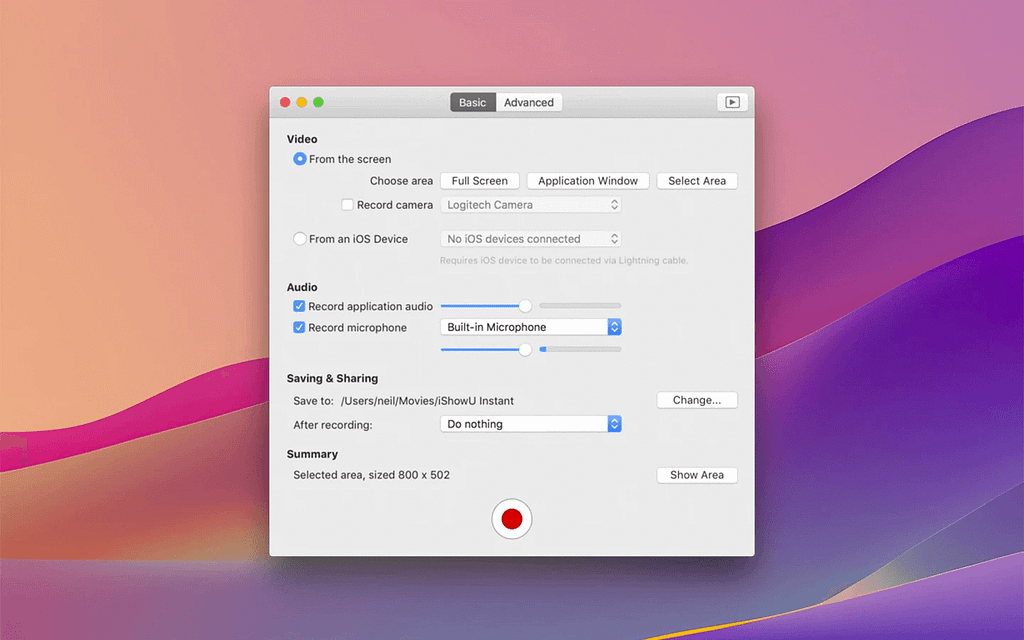
Task: Click the No iOS devices connected selector arrows
Action: coord(614,238)
